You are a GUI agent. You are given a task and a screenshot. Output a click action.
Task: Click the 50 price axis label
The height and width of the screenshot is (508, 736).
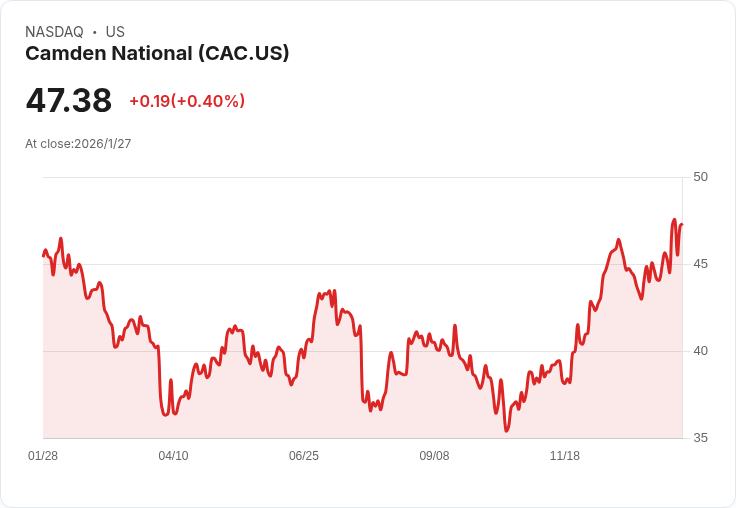pyautogui.click(x=700, y=177)
